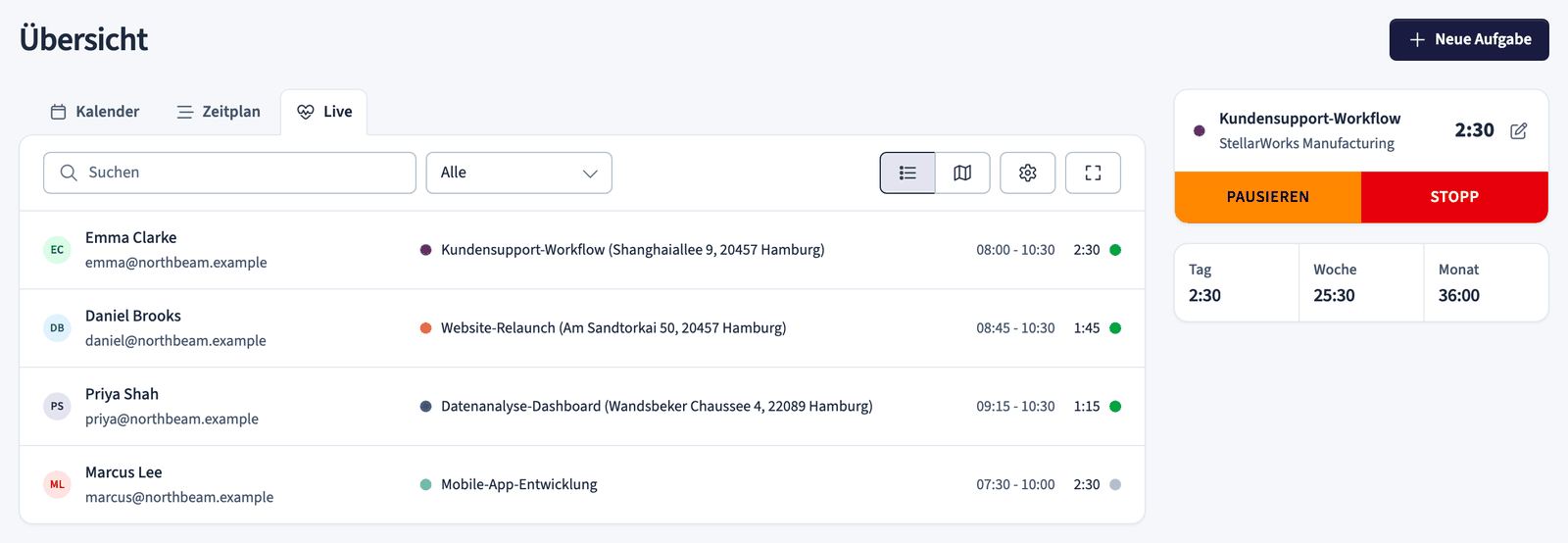Viewport: 1568px width, 543px height.
Task: Select Marcus Lee's ML avatar
Action: pyautogui.click(x=57, y=484)
